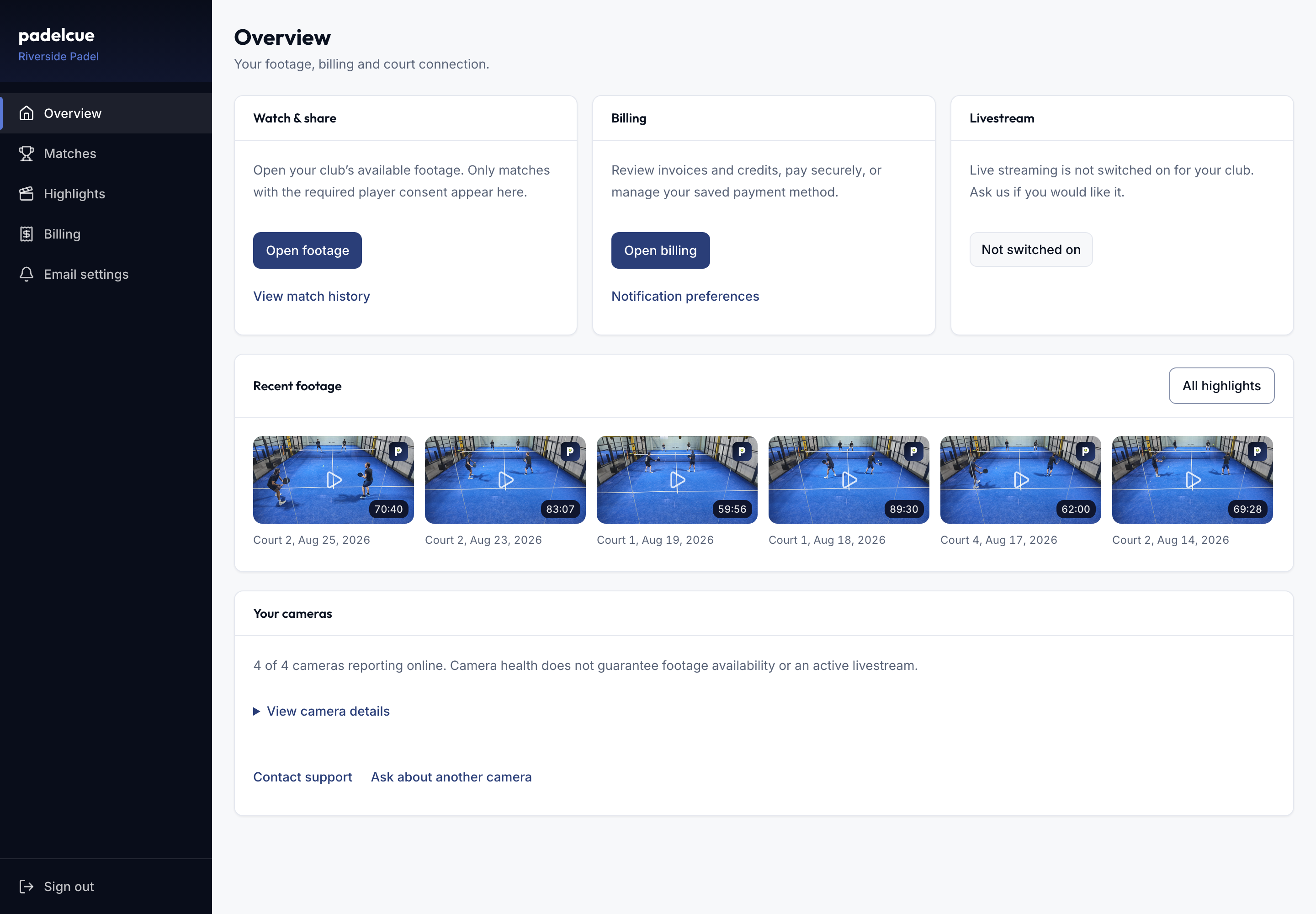Viewport: 1316px width, 914px height.
Task: Click the Overview home icon in sidebar
Action: [27, 113]
